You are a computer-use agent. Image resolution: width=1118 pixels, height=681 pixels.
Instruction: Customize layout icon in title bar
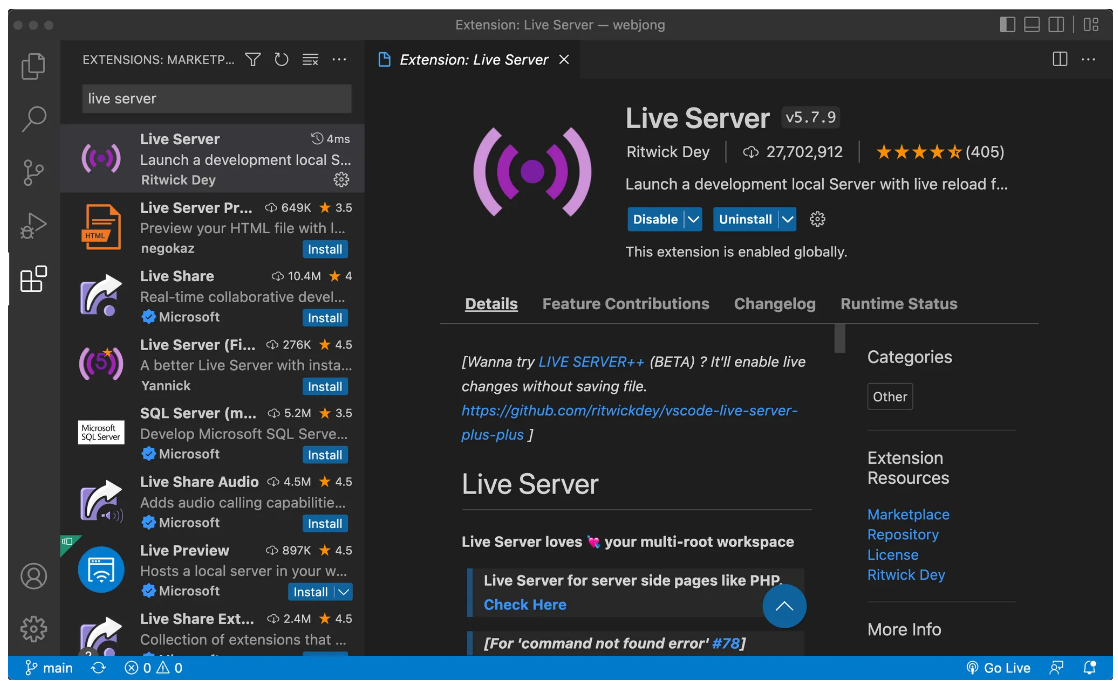1091,25
